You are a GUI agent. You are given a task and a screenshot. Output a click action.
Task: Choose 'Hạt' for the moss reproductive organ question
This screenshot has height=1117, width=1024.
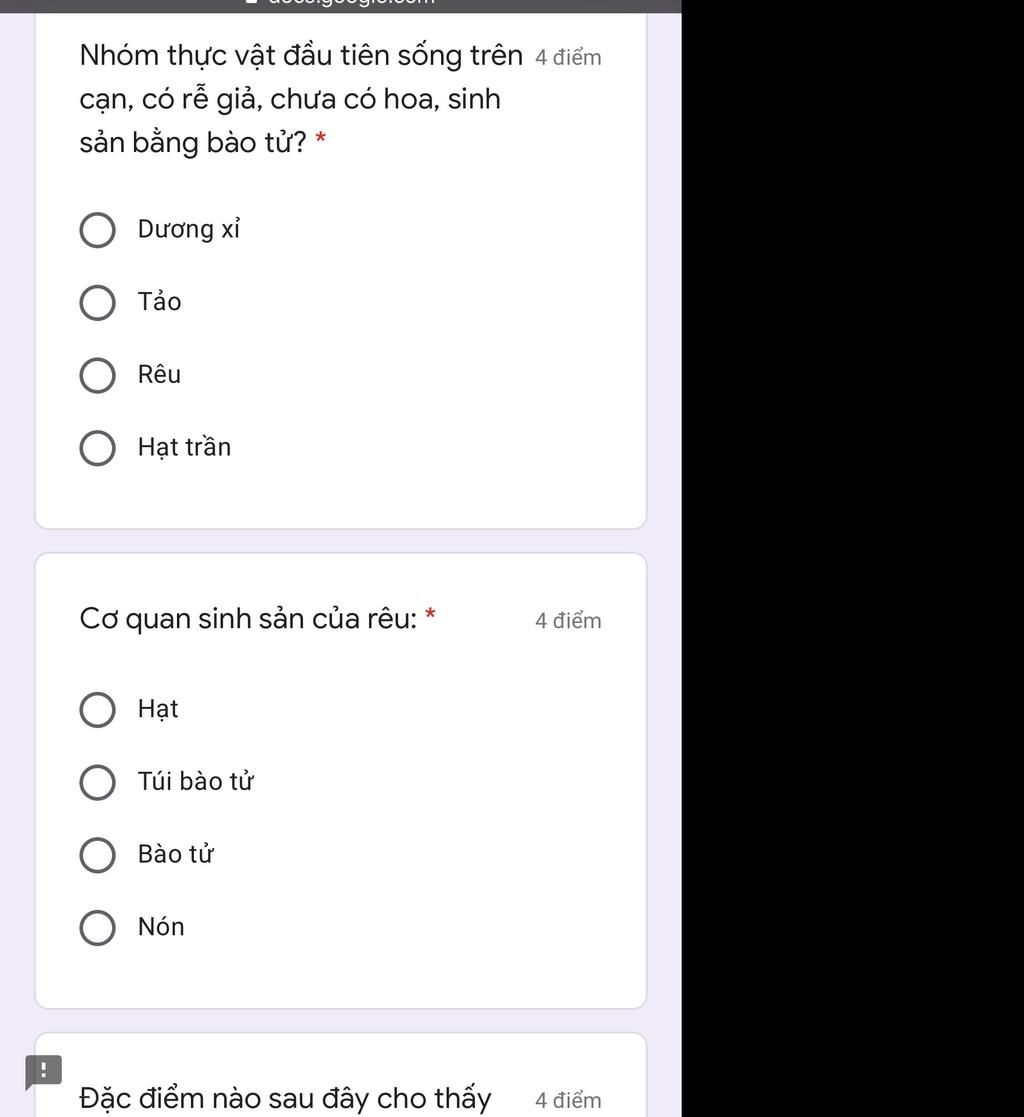point(97,710)
